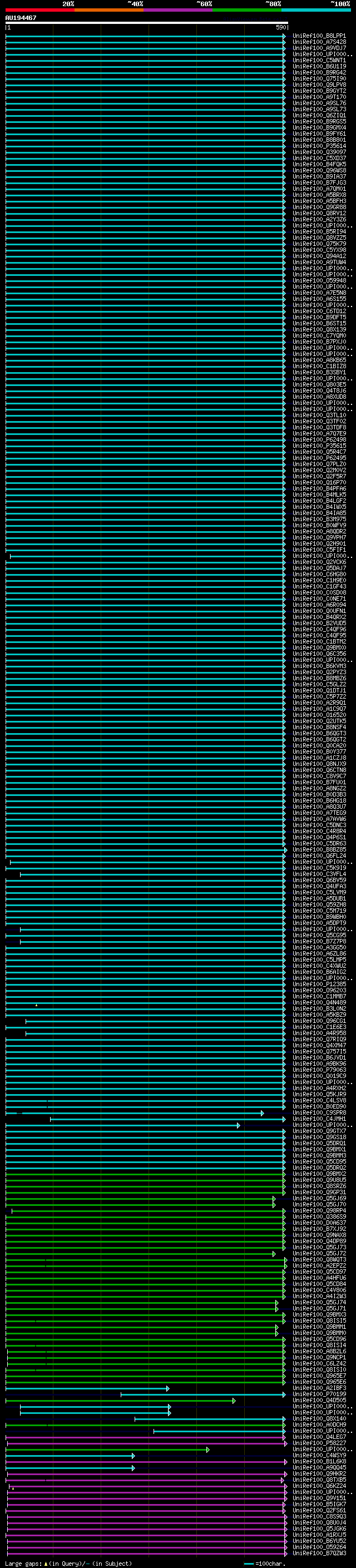Viewport: 356px width, 1568px height.
Task: Select last hit UniRef100_B7QZW3
Action: click(x=319, y=1554)
